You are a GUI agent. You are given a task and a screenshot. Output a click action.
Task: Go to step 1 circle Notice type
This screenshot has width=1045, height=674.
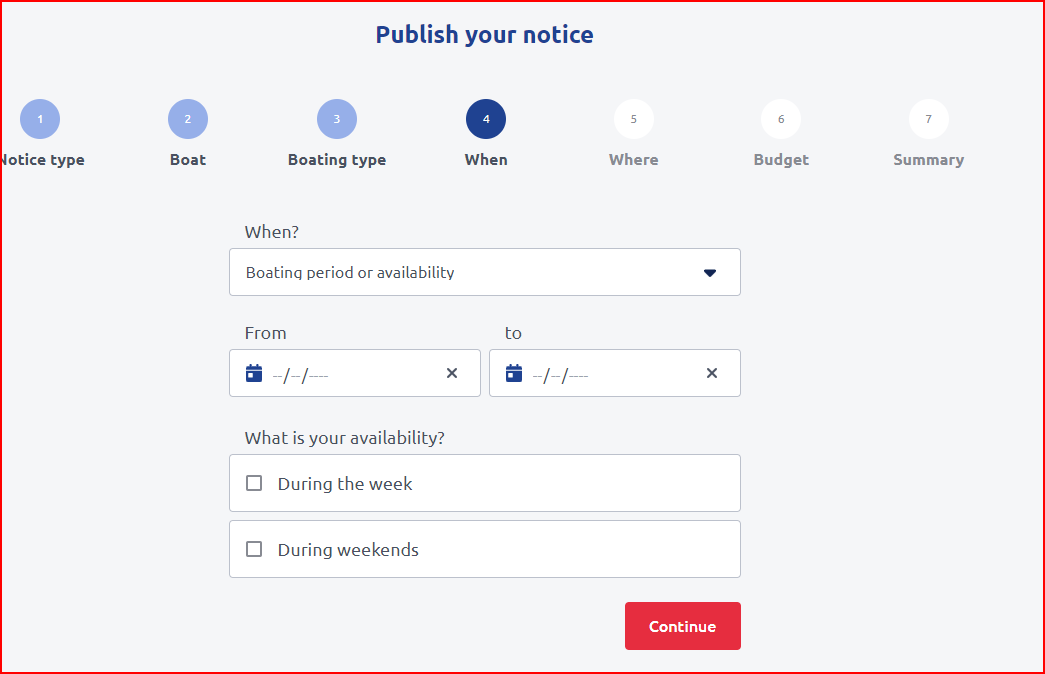pos(40,119)
